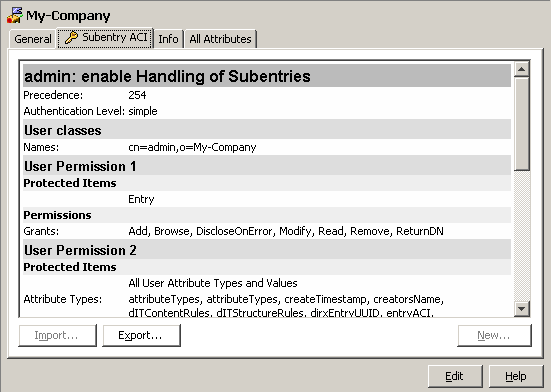Open the Info tab

168,39
